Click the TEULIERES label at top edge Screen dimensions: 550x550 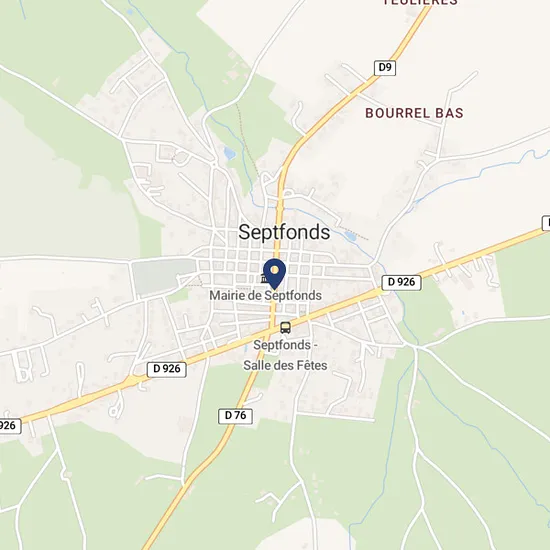point(420,2)
